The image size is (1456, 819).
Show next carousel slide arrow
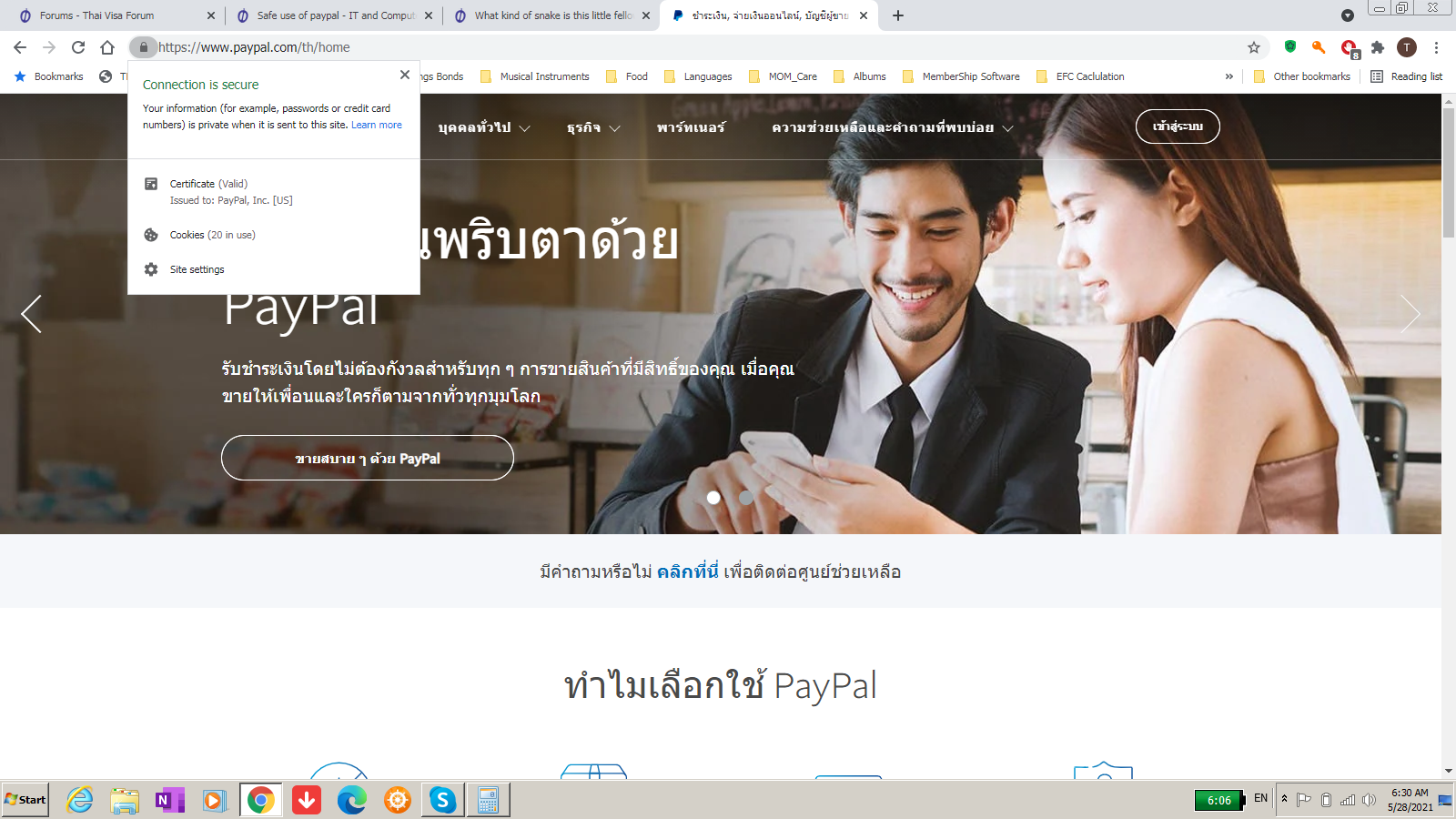point(1410,314)
